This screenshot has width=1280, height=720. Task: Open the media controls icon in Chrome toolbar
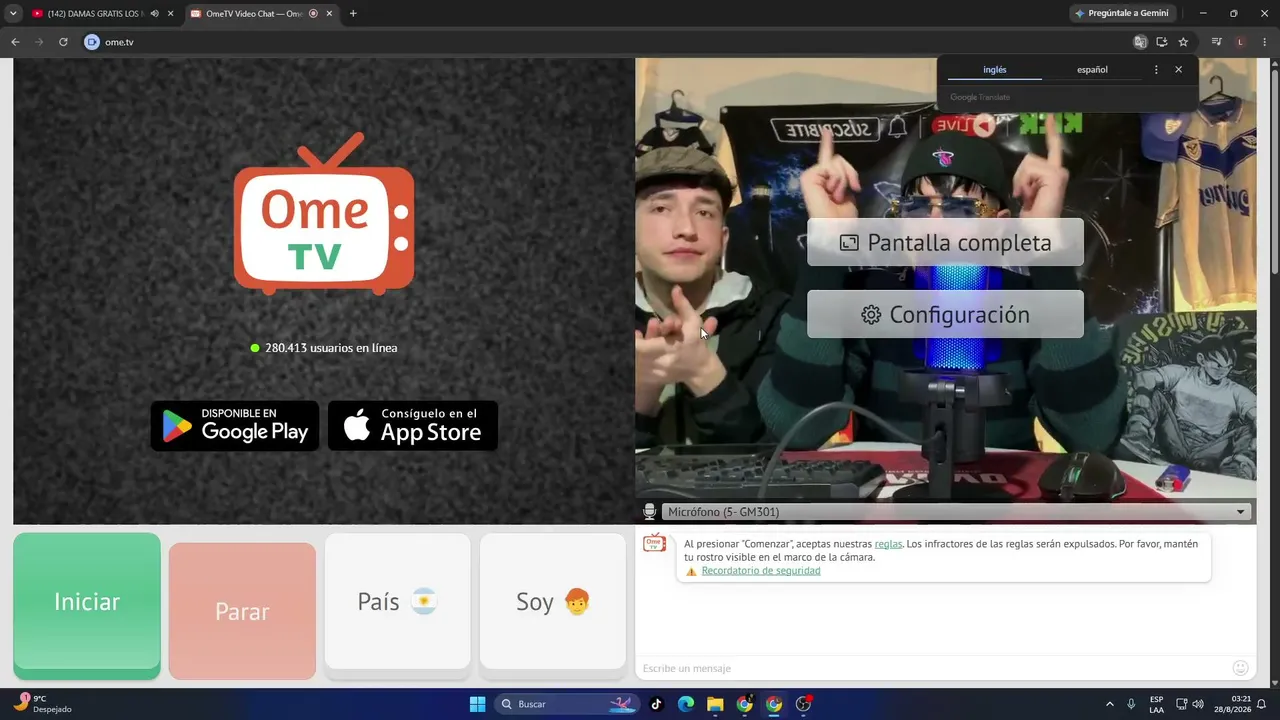(1217, 42)
